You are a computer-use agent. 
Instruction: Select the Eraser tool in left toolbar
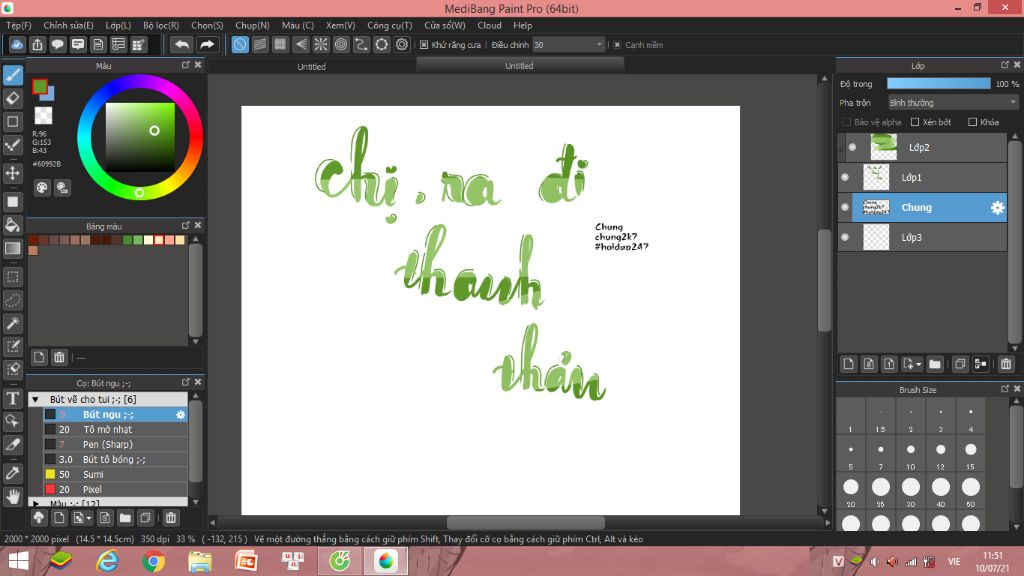point(12,99)
